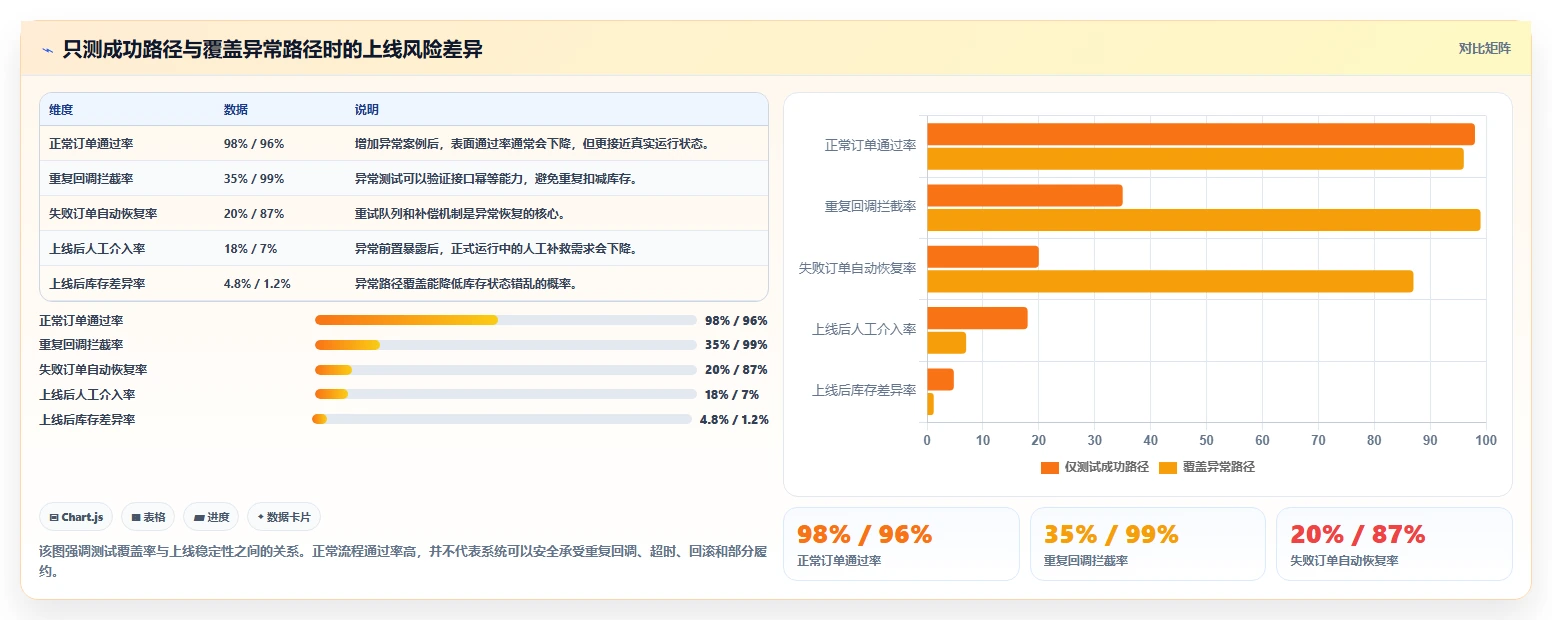This screenshot has height=620, width=1552.
Task: Click chart y-axis label 重复回调拦截率
Action: coord(870,207)
